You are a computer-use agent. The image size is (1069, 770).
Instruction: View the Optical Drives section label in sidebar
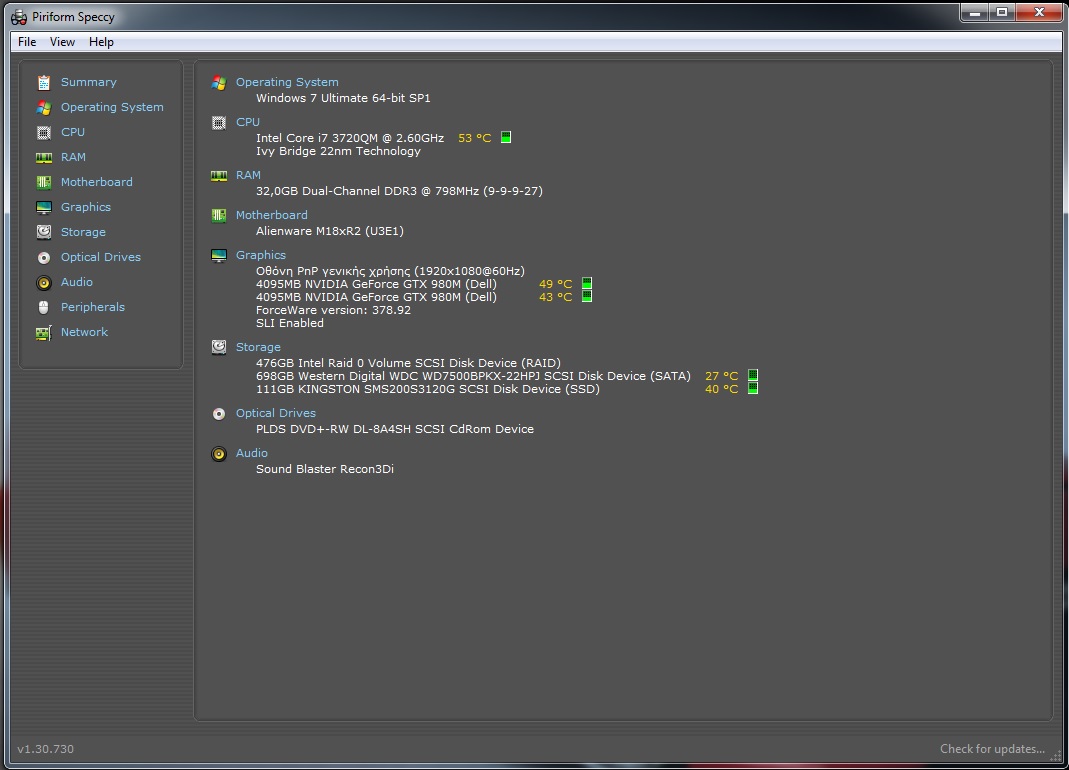(101, 257)
